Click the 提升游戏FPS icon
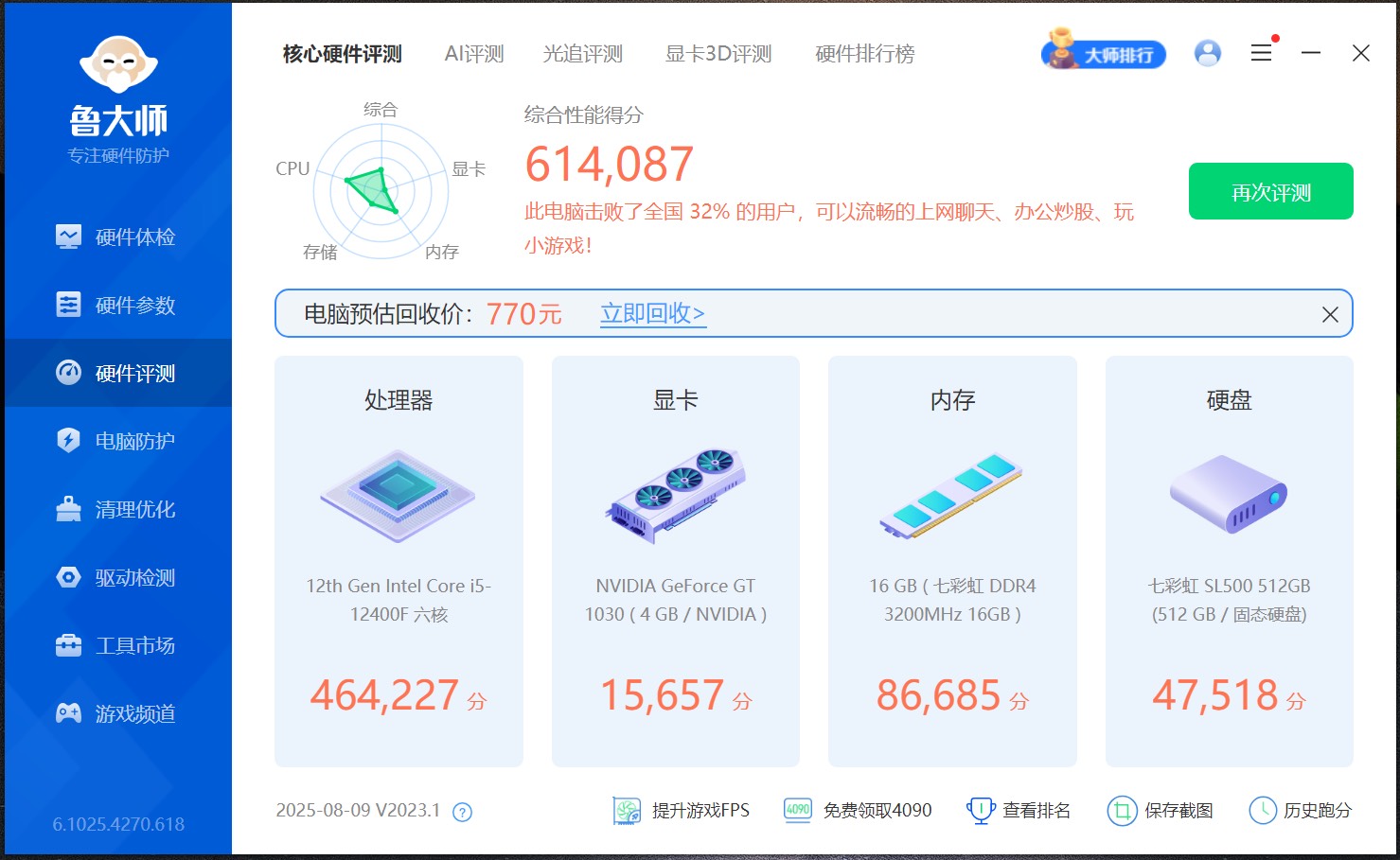The height and width of the screenshot is (860, 1400). point(627,811)
